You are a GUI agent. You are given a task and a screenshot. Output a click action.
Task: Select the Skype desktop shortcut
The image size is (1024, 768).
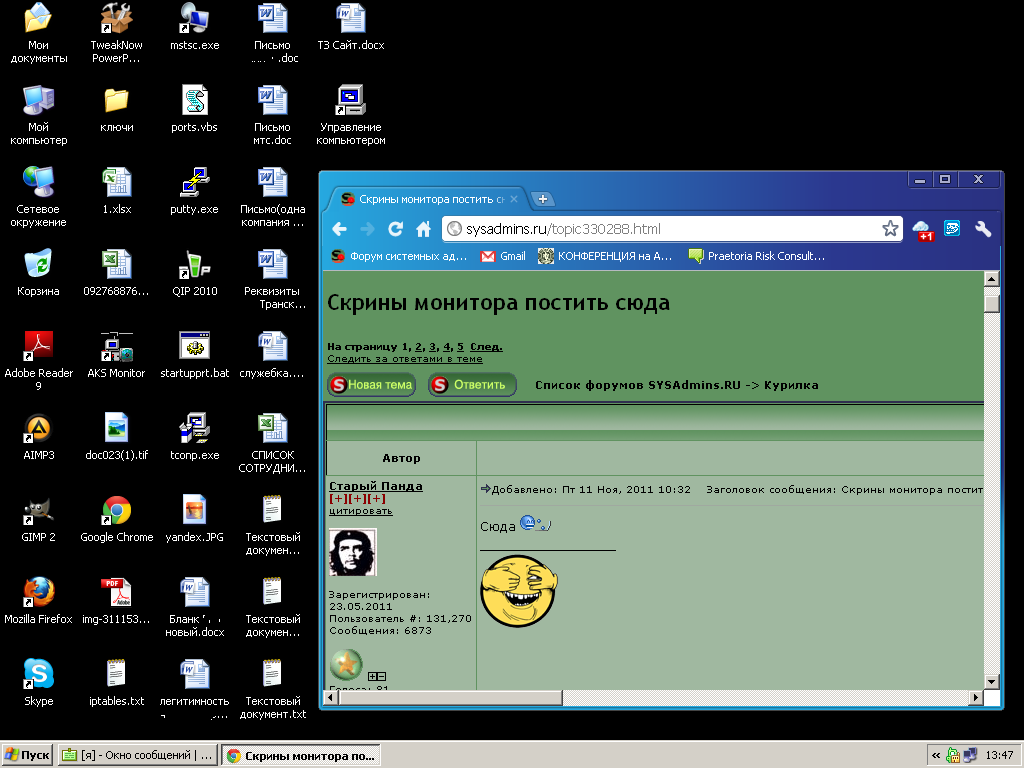[39, 683]
